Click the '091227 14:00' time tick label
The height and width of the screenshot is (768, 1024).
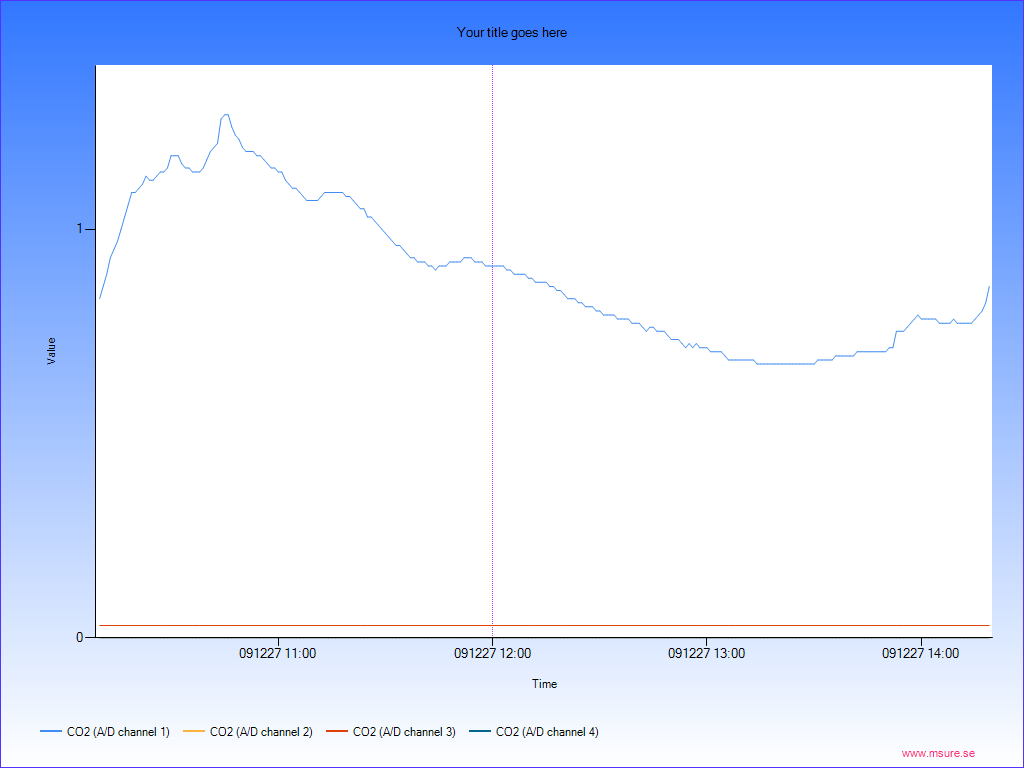920,653
